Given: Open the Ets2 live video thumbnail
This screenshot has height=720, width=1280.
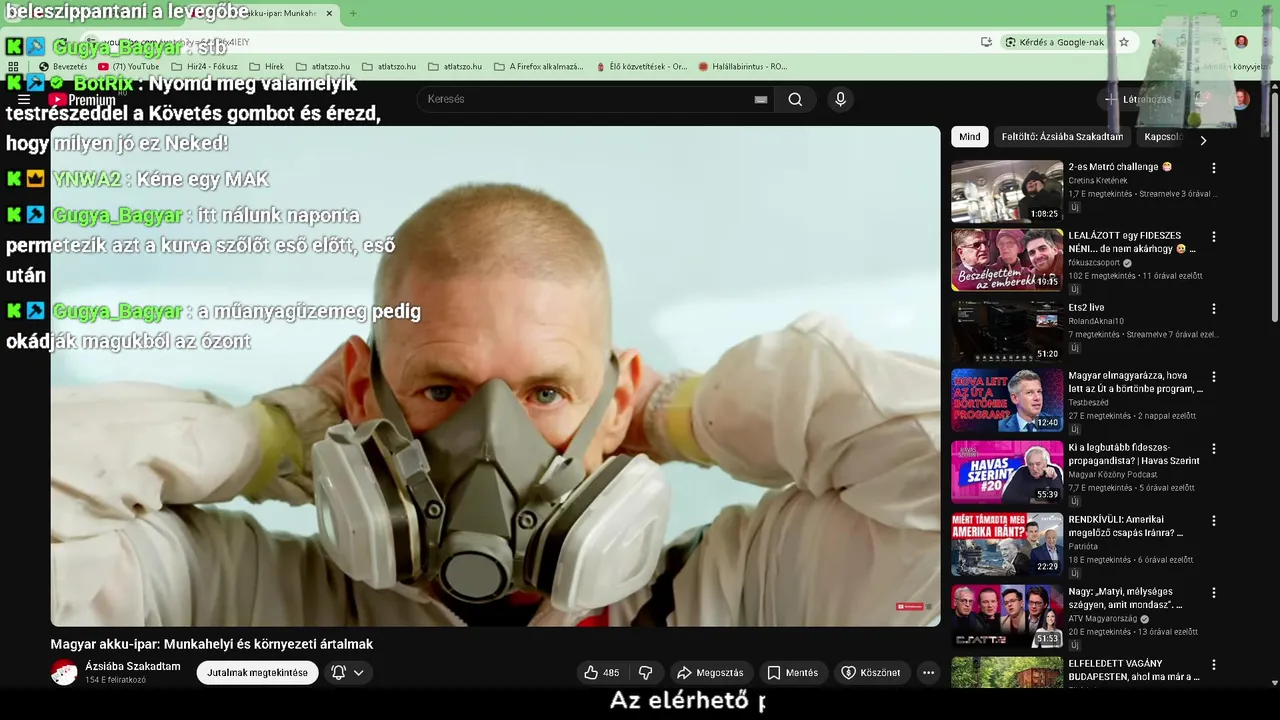Looking at the screenshot, I should pyautogui.click(x=1007, y=332).
